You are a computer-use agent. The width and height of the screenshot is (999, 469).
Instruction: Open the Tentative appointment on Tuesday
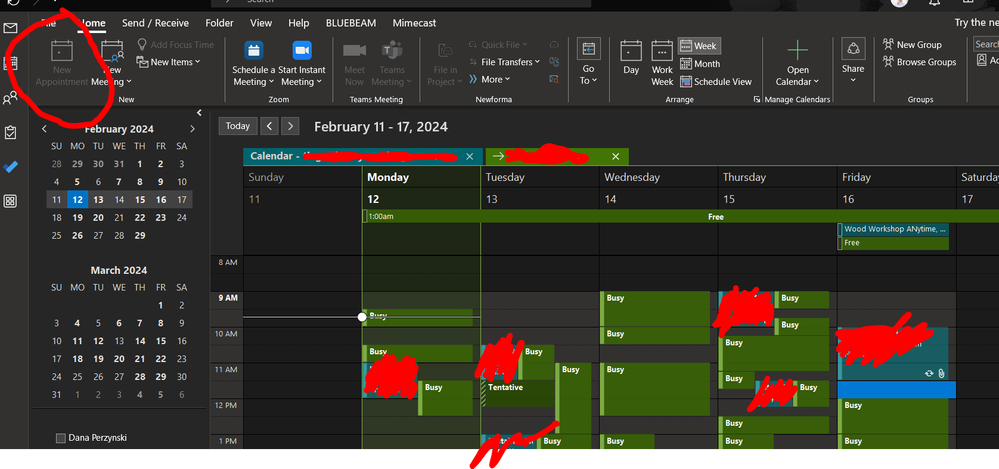coord(519,394)
